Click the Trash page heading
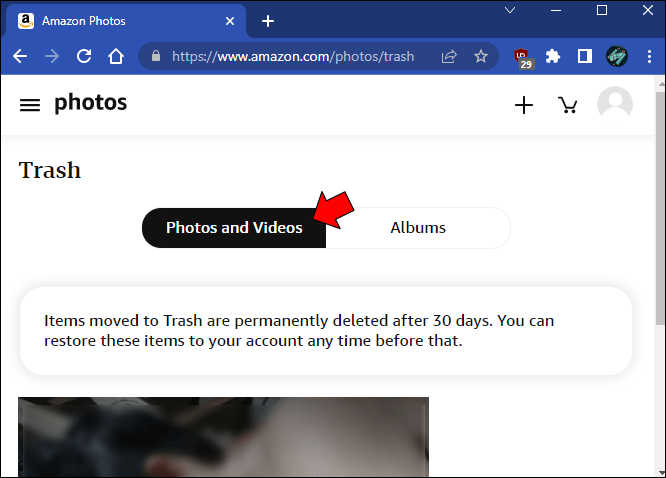Screen dimensions: 666x478 [50, 170]
